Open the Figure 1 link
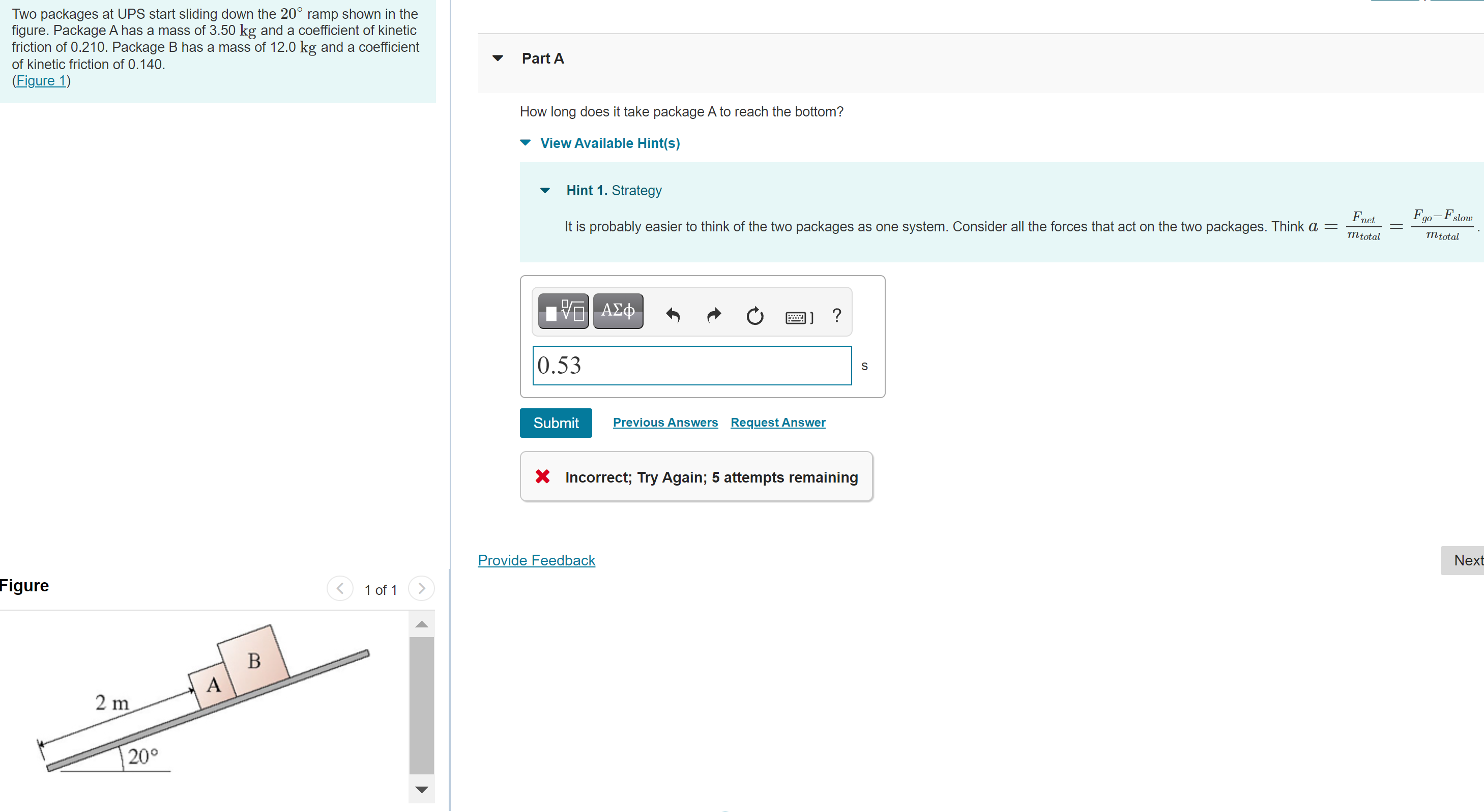The width and height of the screenshot is (1484, 812). click(x=41, y=81)
